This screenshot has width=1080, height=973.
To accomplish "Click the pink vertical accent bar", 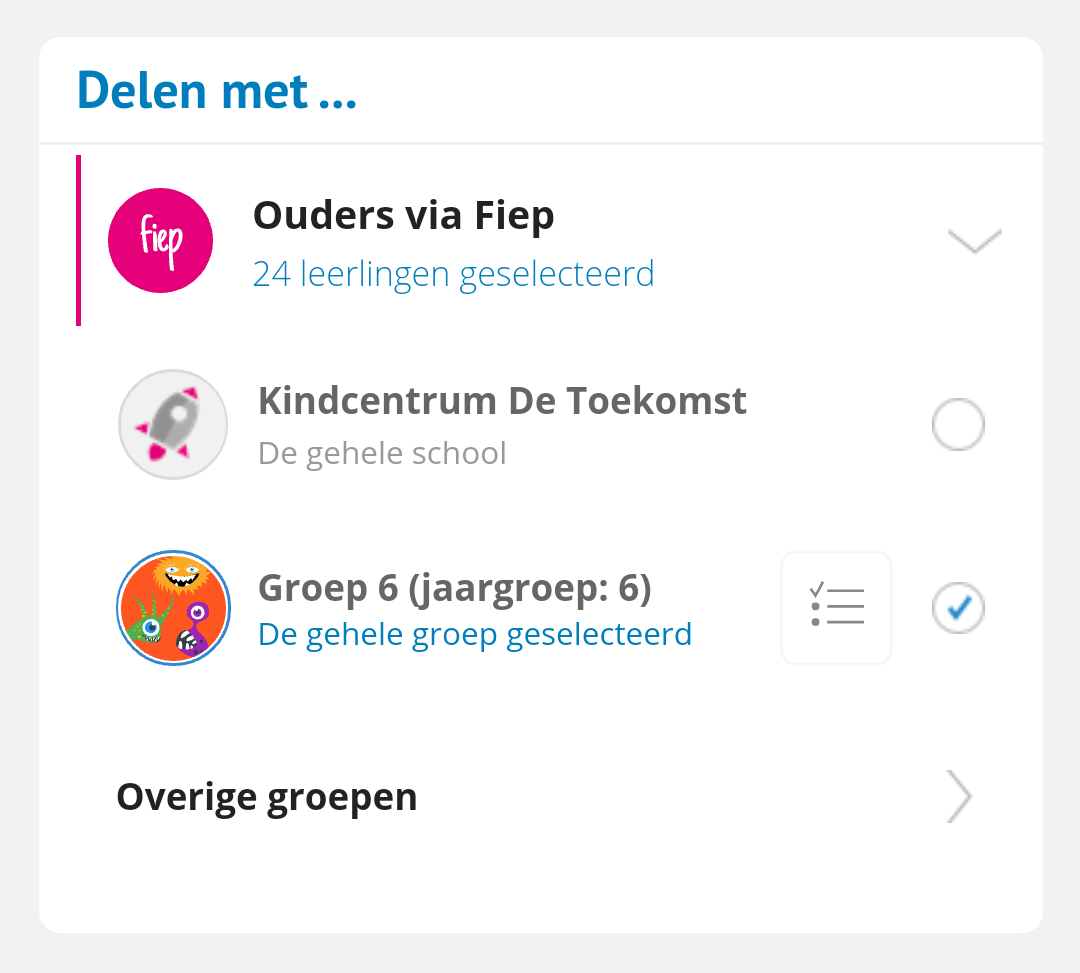I will pyautogui.click(x=79, y=240).
